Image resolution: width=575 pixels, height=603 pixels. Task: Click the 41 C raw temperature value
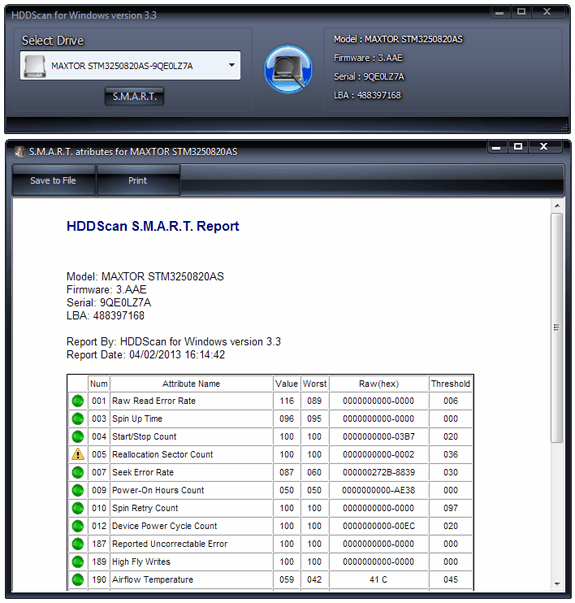coord(378,580)
